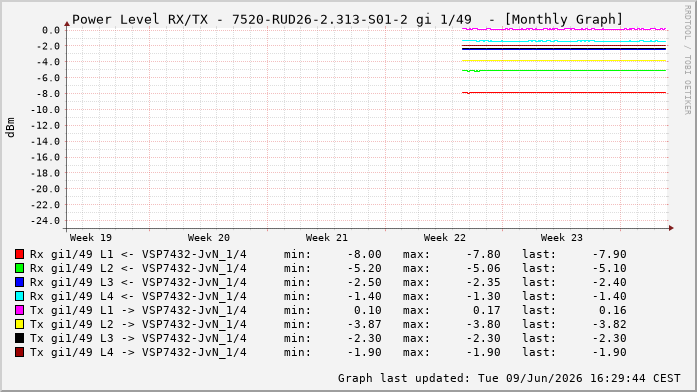Select the graph title Power Level RX/TX

(140, 20)
